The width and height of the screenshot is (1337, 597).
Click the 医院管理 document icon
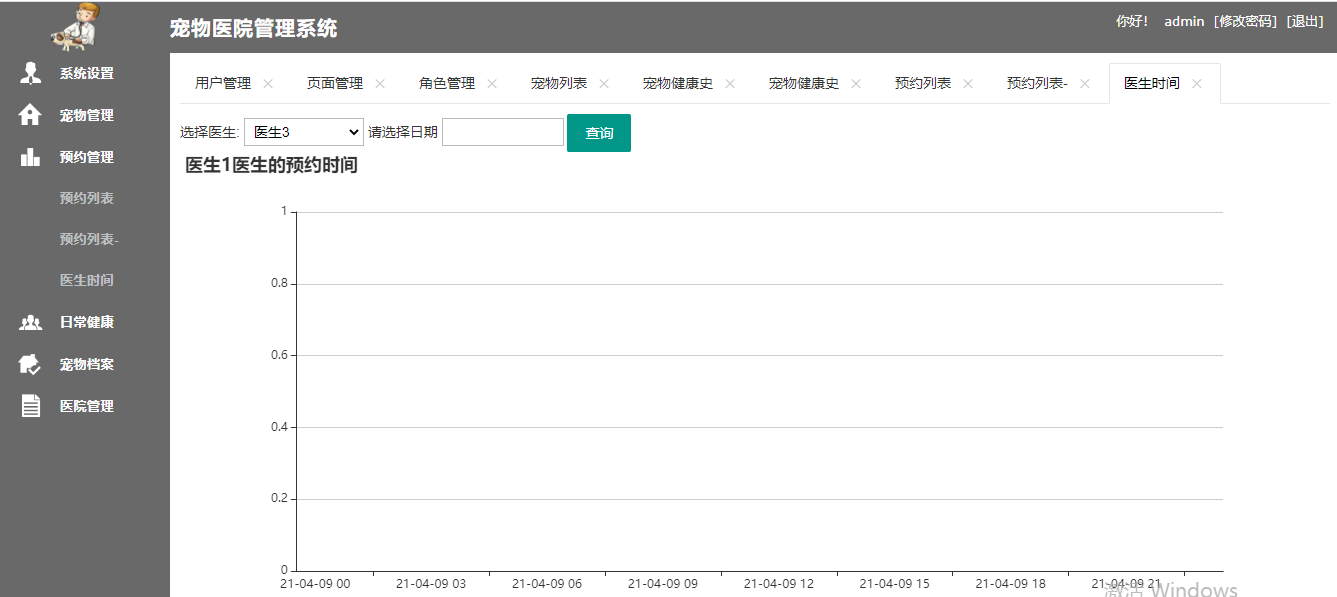31,406
